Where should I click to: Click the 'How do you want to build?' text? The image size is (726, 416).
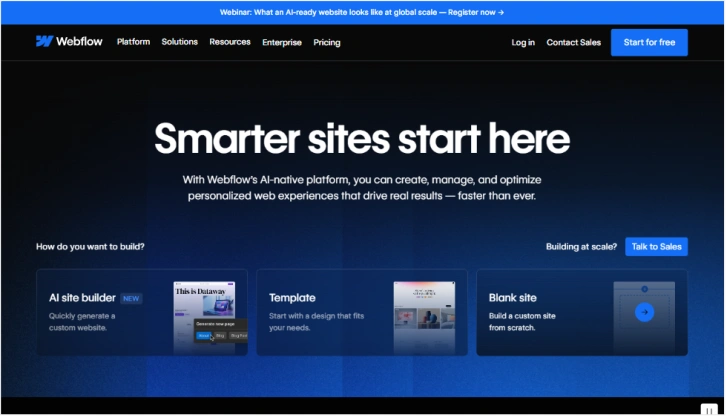(90, 246)
